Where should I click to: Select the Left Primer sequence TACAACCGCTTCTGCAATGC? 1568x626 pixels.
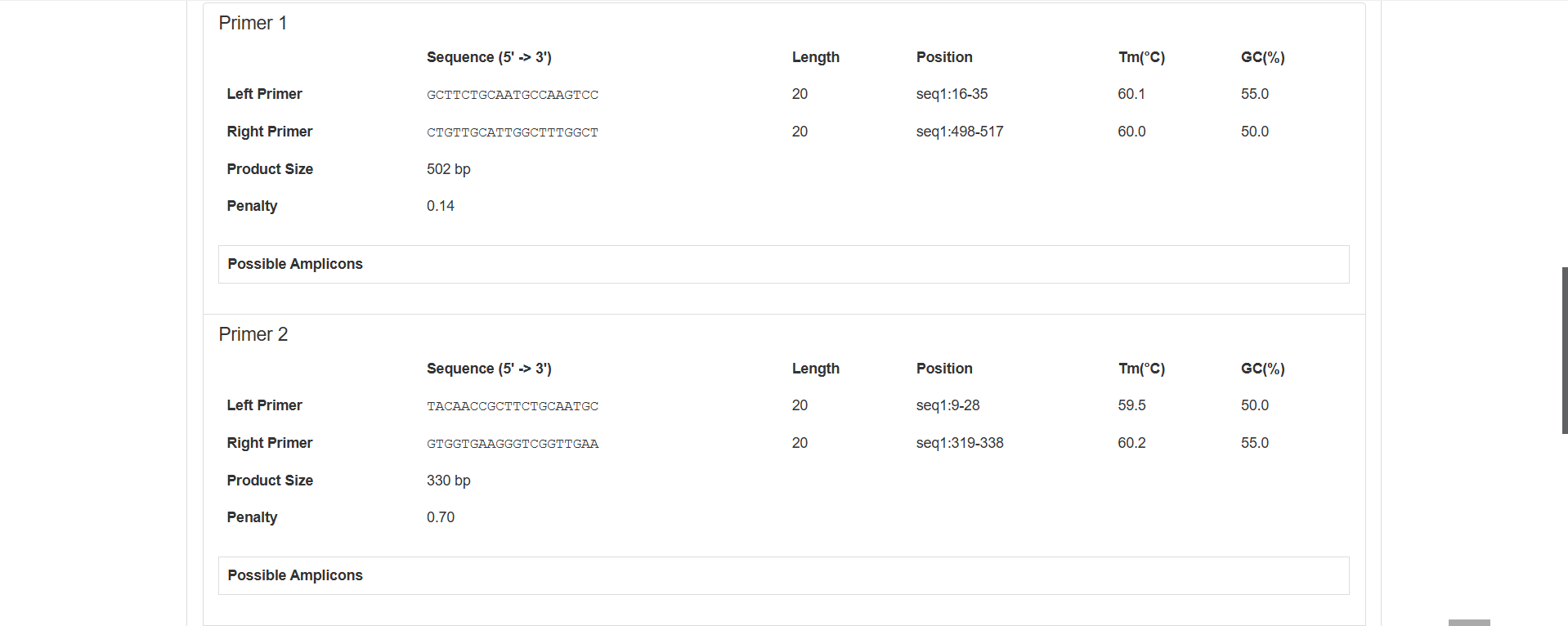[512, 405]
